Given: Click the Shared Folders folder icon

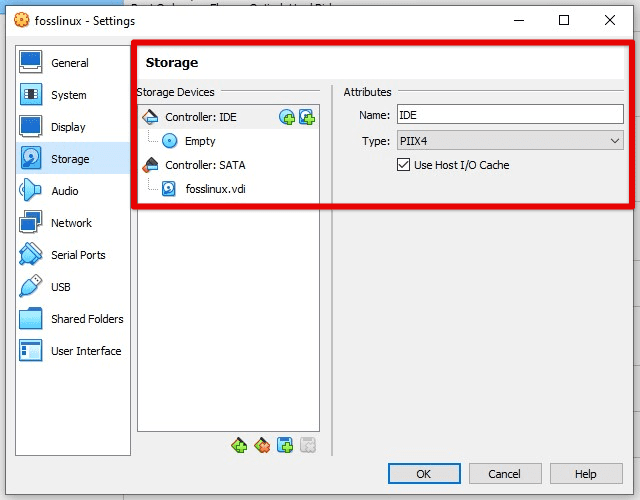Looking at the screenshot, I should click(x=31, y=318).
